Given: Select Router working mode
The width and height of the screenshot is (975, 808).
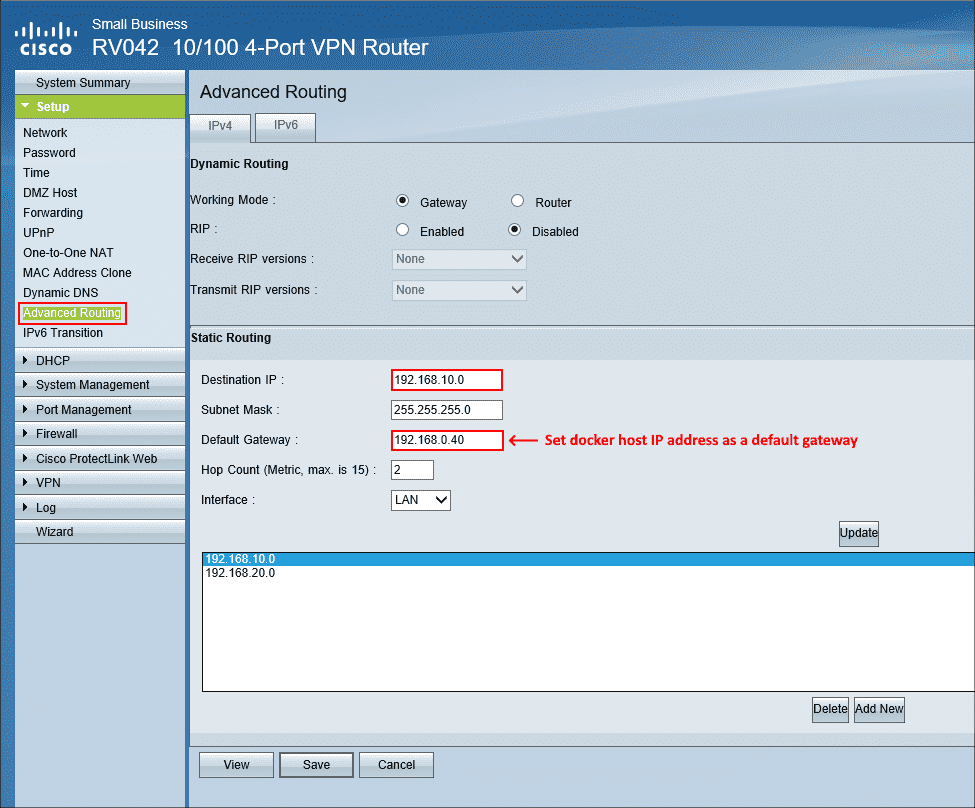Looking at the screenshot, I should click(517, 201).
